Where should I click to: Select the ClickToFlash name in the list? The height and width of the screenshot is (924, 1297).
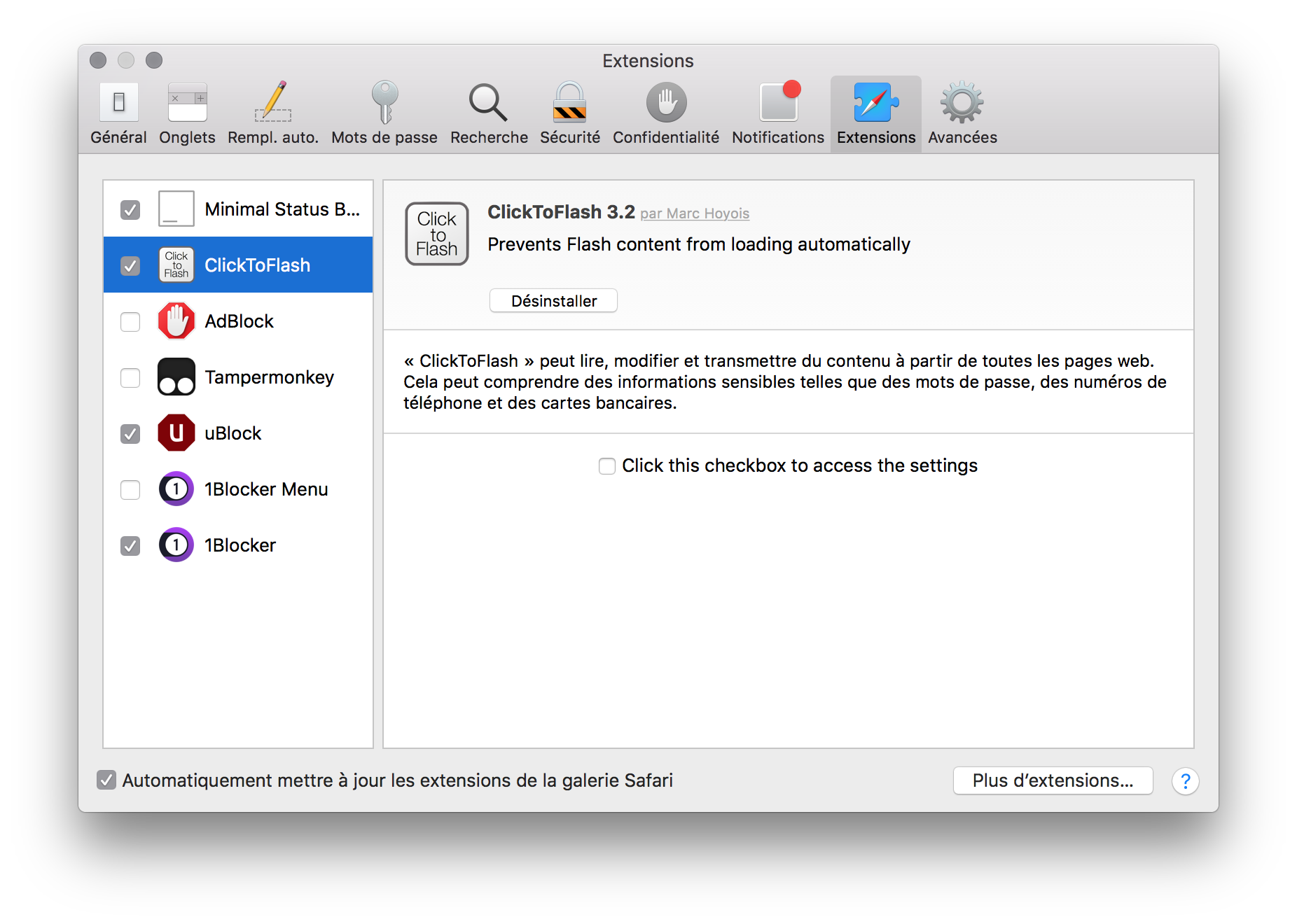tap(257, 265)
